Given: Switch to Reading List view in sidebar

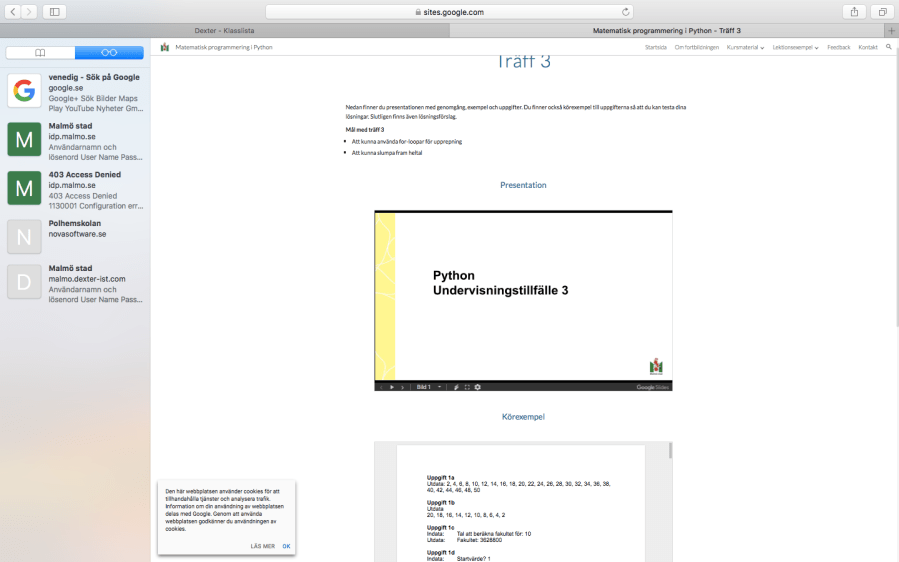Looking at the screenshot, I should (109, 52).
